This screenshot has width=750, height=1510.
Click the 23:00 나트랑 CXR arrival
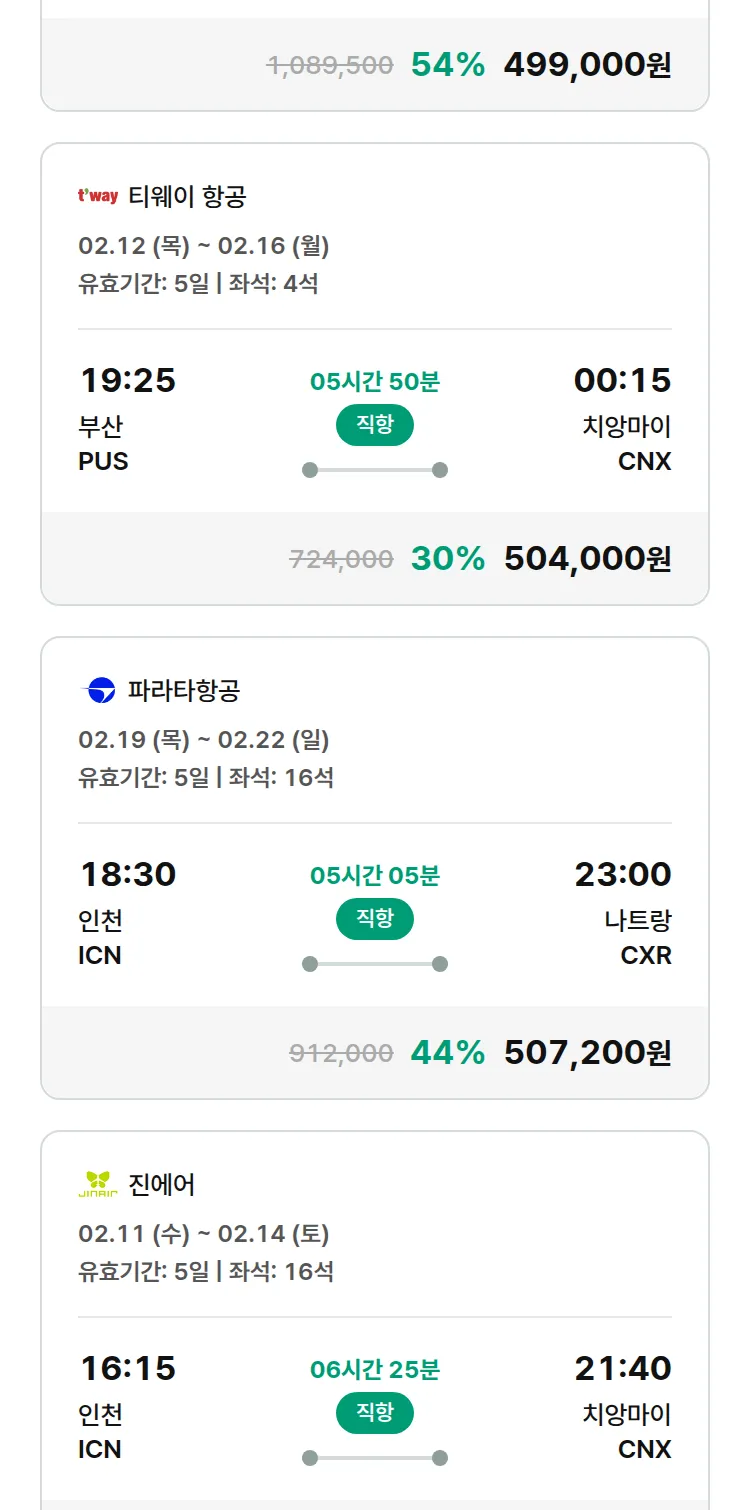[x=622, y=913]
